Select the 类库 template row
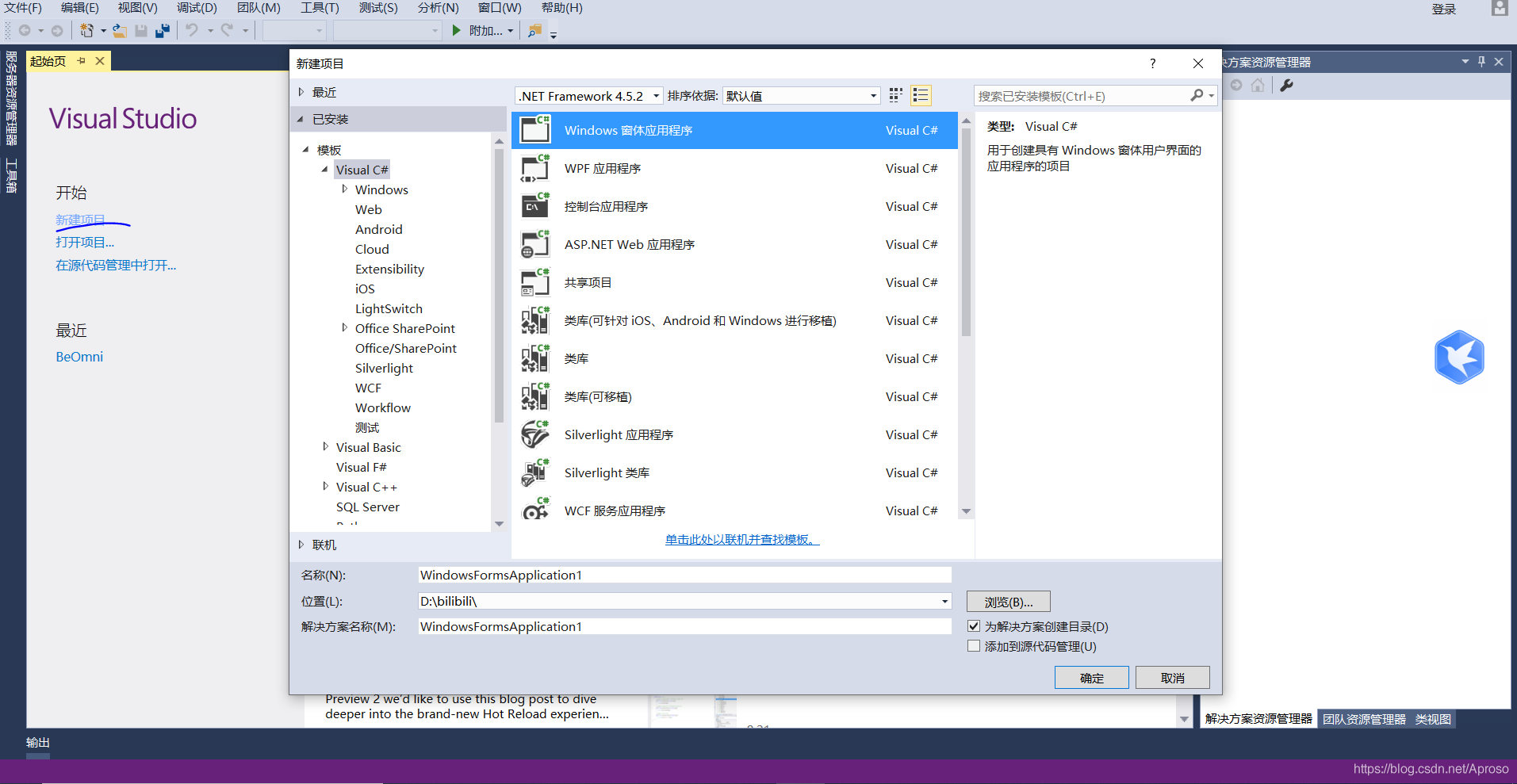Image resolution: width=1517 pixels, height=784 pixels. point(735,358)
